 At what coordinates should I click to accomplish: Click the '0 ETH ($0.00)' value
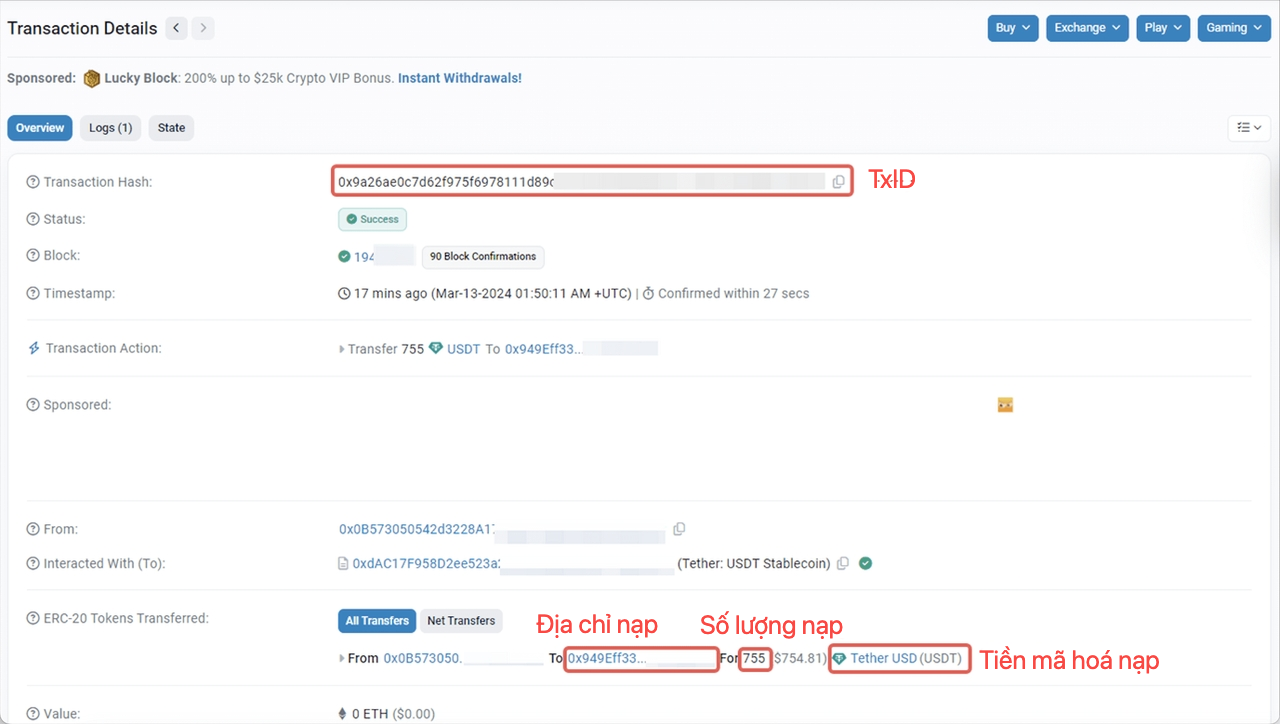click(394, 714)
